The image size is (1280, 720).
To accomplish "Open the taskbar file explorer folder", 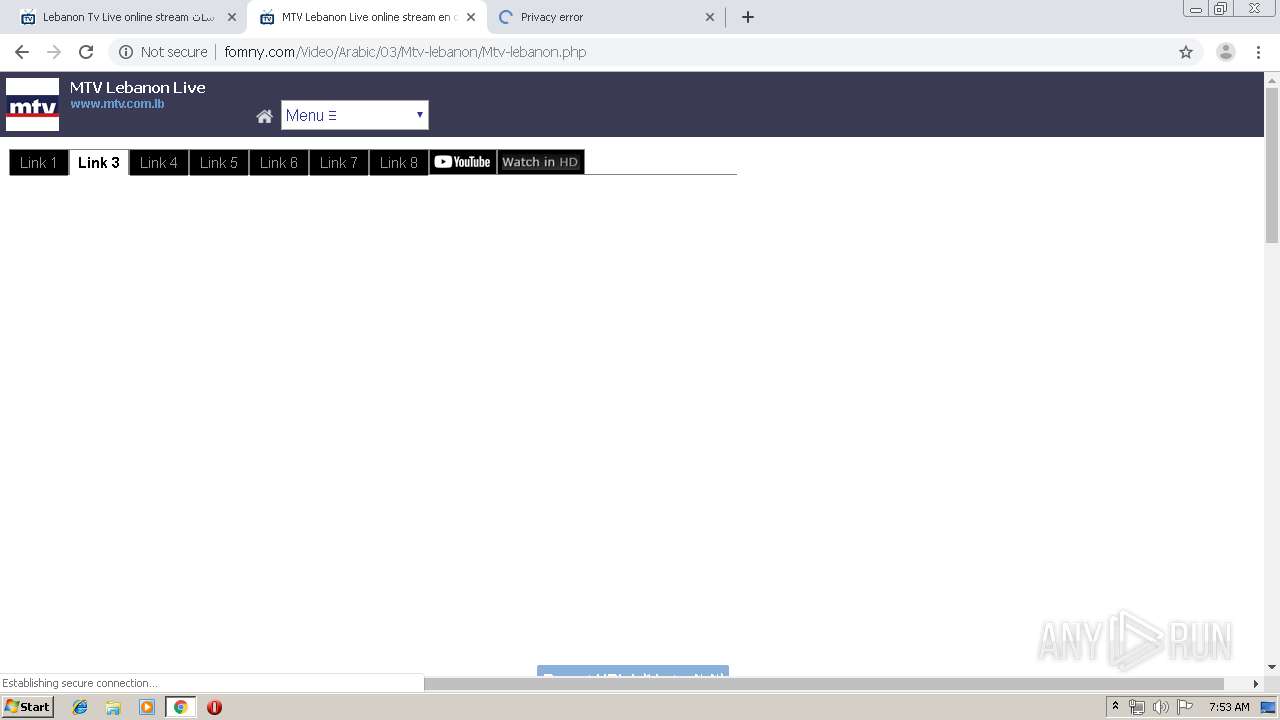I will click(x=113, y=707).
